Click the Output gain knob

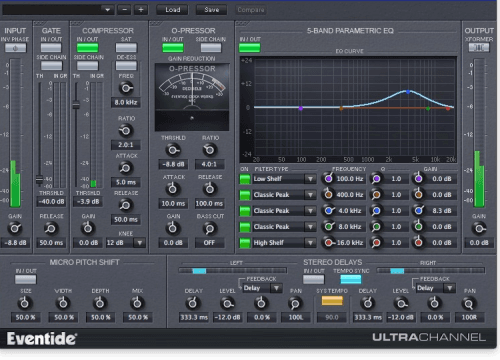[x=479, y=229]
